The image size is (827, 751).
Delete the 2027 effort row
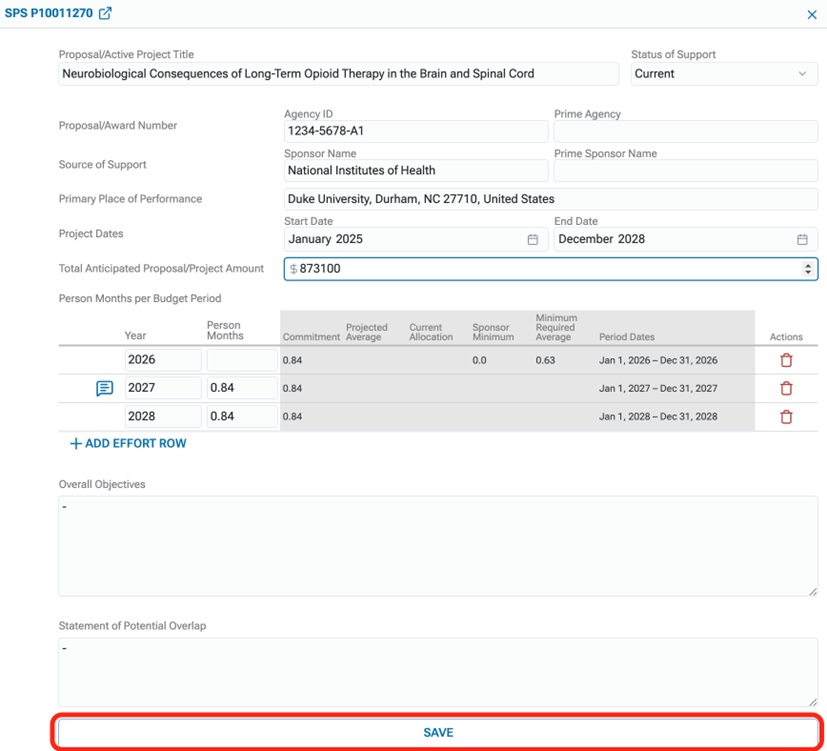[786, 388]
